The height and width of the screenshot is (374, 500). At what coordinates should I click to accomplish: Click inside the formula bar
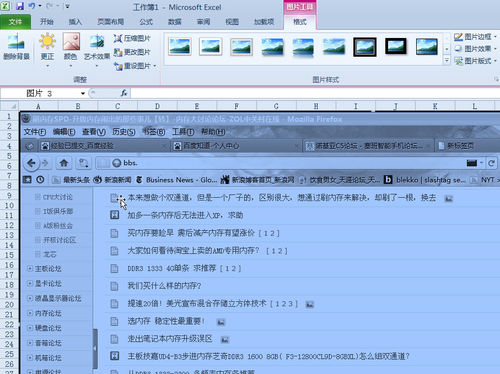tap(315, 93)
